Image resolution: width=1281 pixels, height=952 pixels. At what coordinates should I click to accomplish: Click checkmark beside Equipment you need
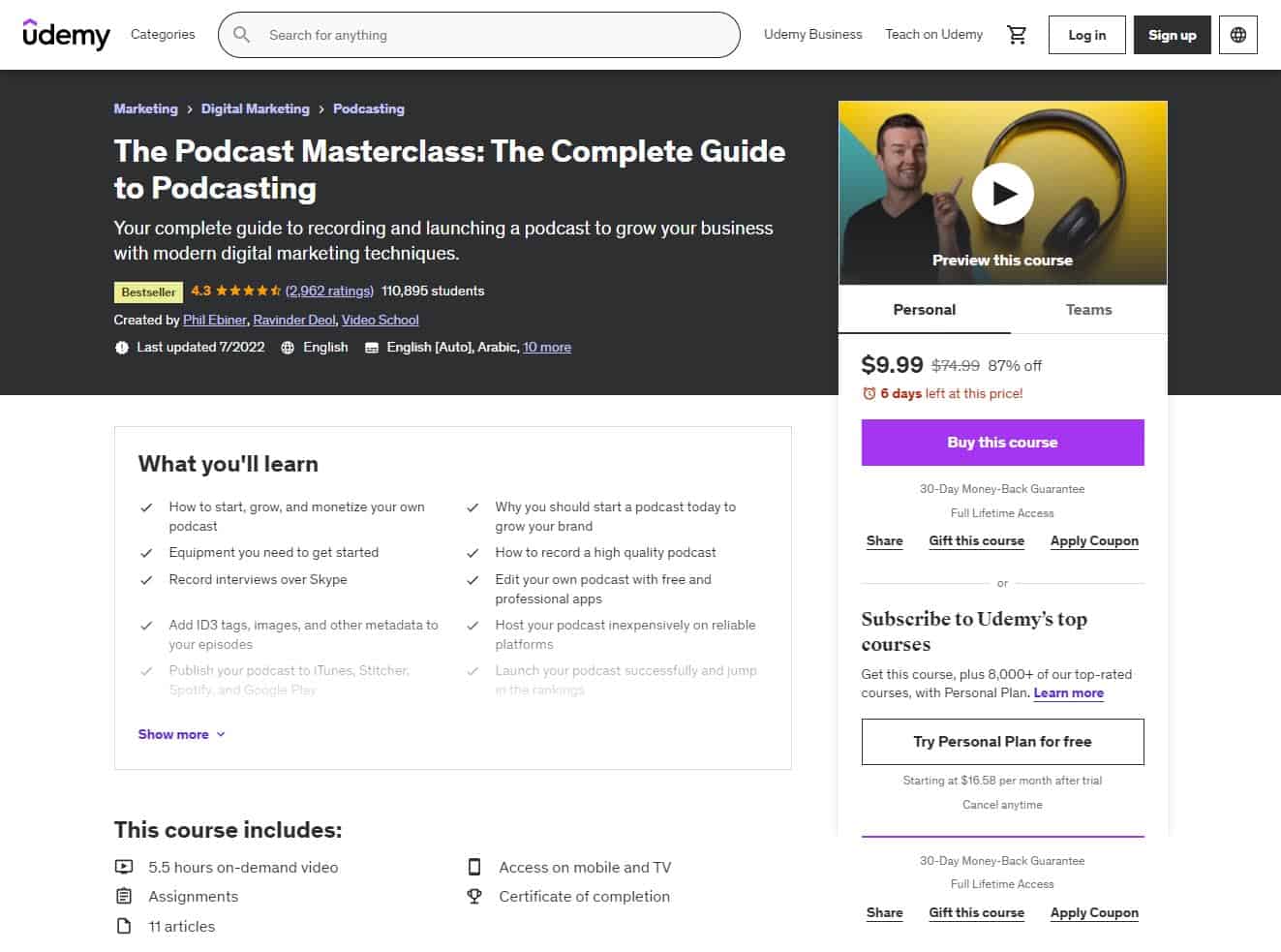coord(146,553)
